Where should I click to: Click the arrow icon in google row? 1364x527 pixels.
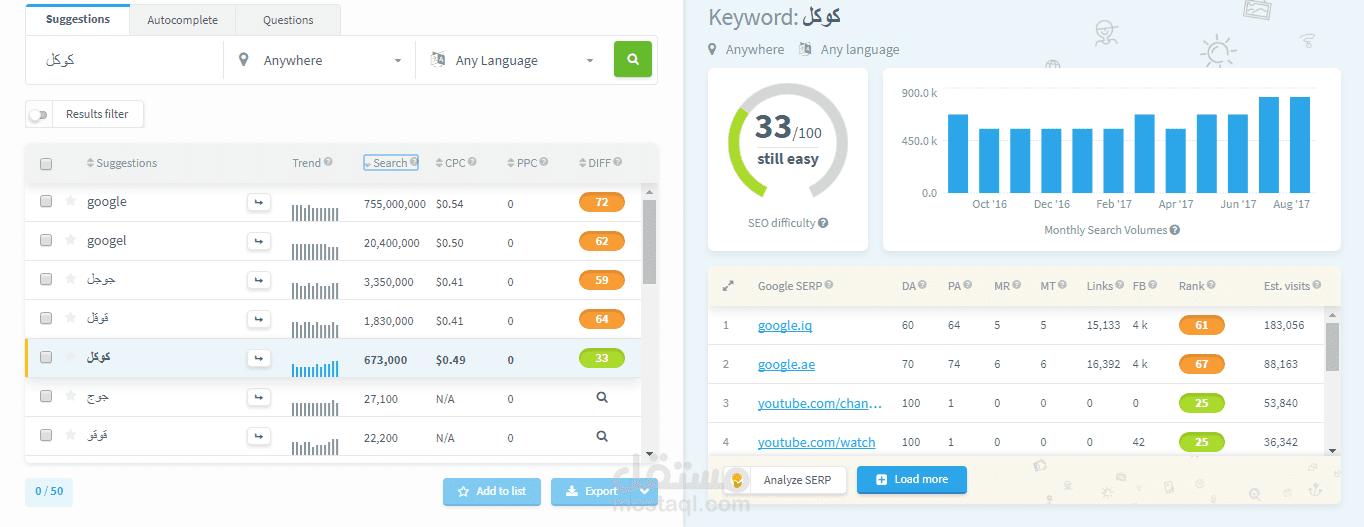click(x=259, y=202)
